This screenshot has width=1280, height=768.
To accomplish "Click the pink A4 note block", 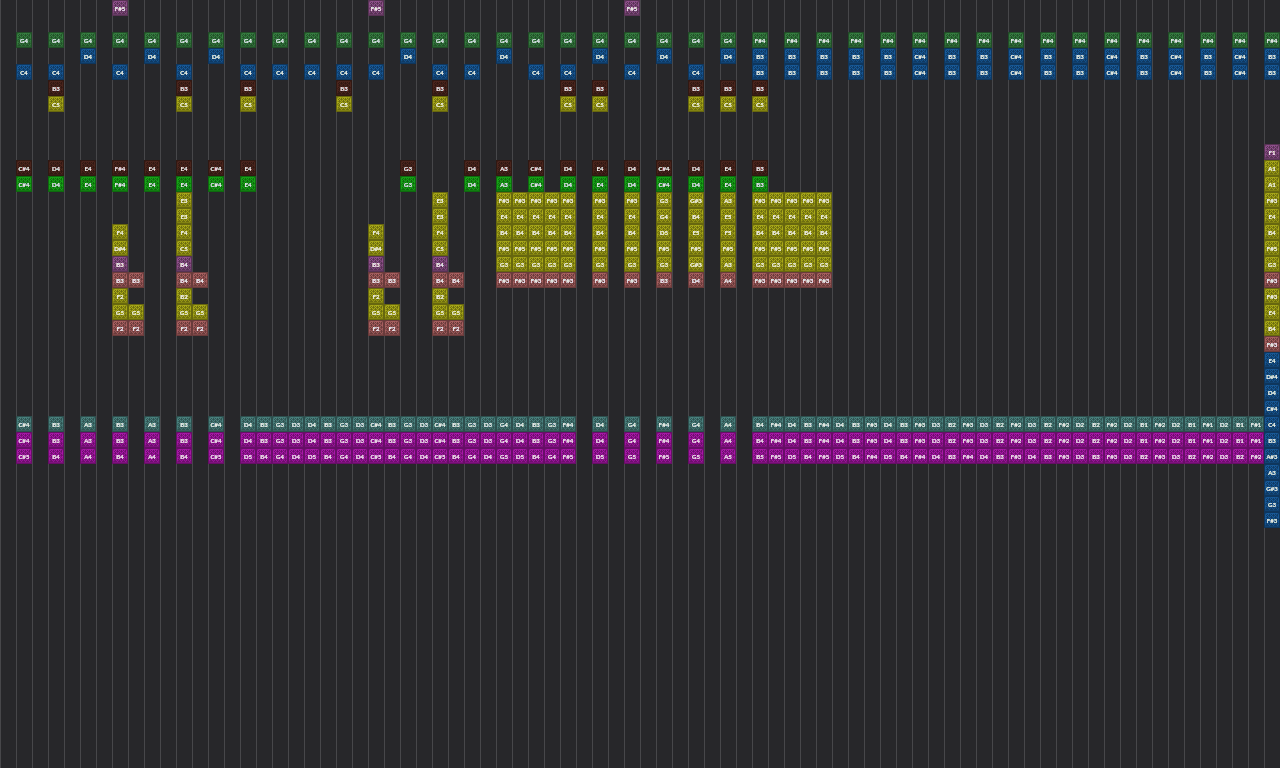I will pyautogui.click(x=728, y=280).
